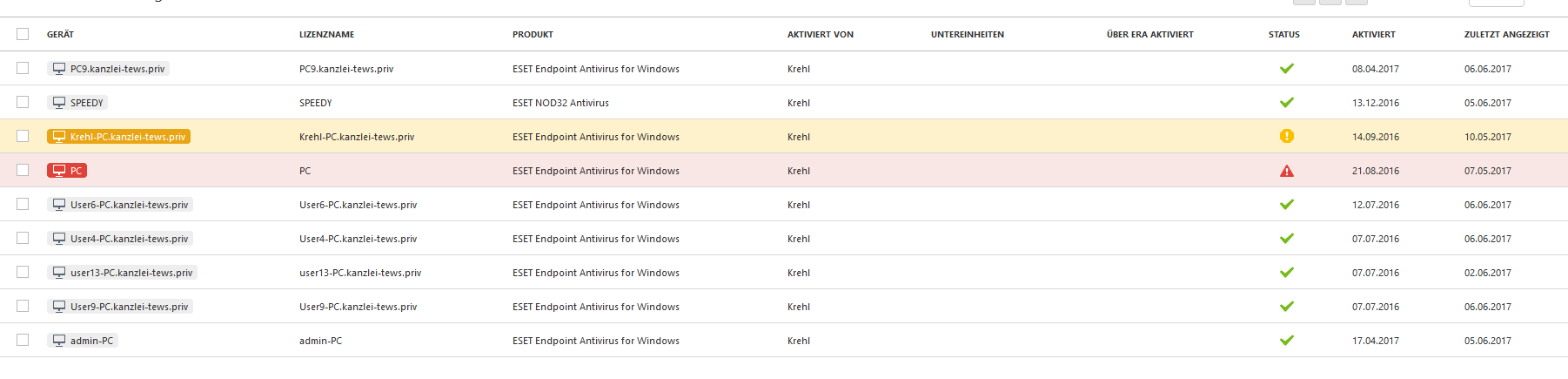Click the yellow warning status icon for Krehl-PC
1568x379 pixels.
click(1286, 136)
